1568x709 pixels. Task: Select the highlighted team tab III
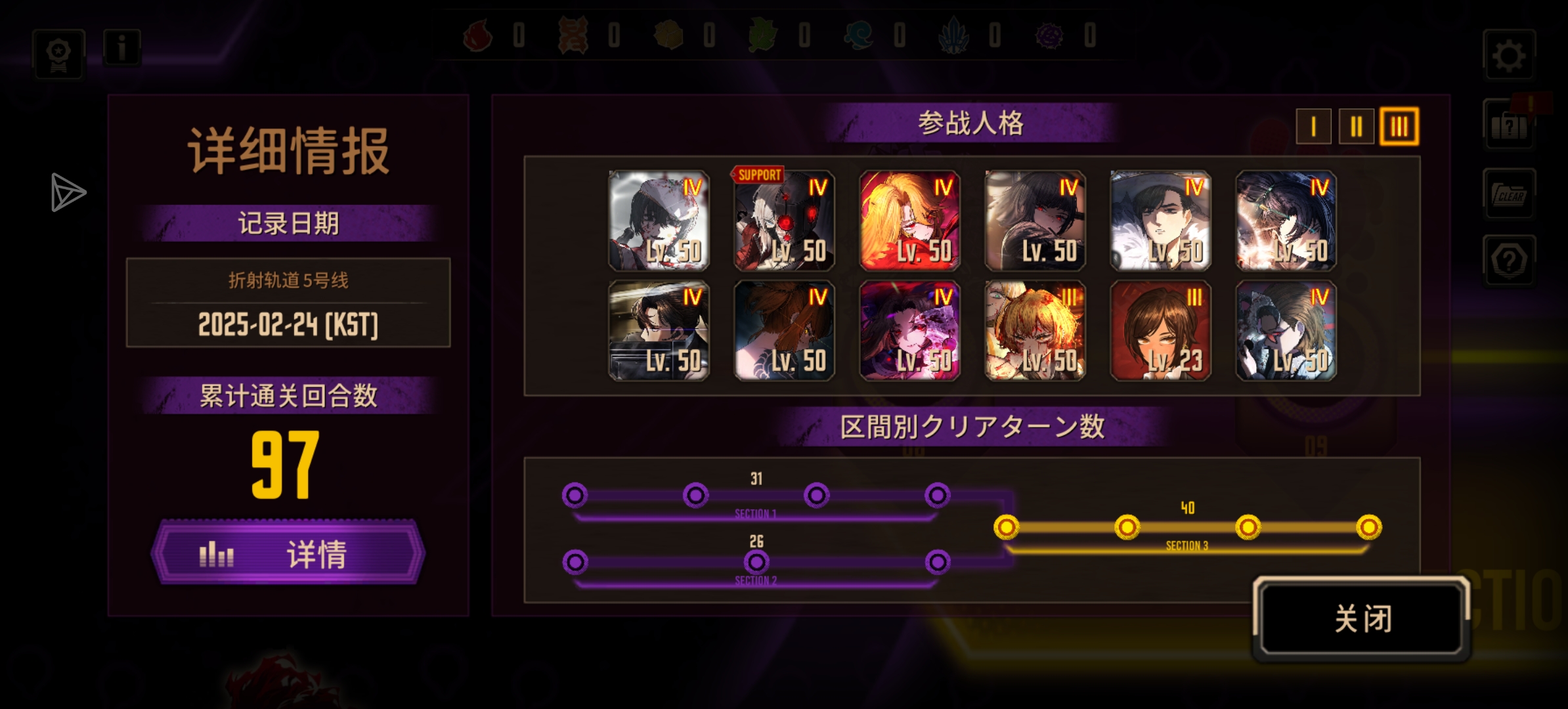[1399, 126]
